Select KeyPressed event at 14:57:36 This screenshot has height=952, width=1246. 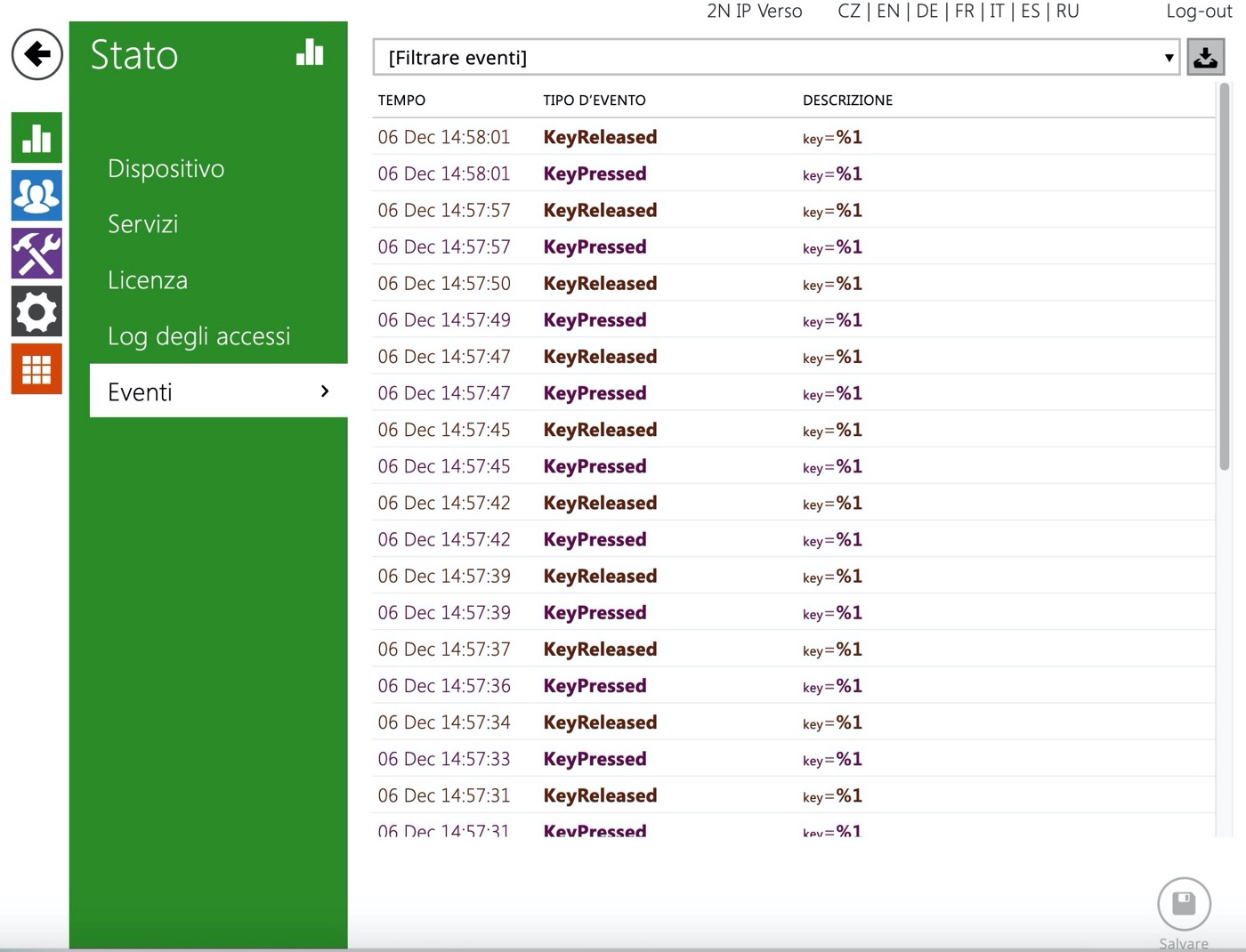click(x=794, y=685)
